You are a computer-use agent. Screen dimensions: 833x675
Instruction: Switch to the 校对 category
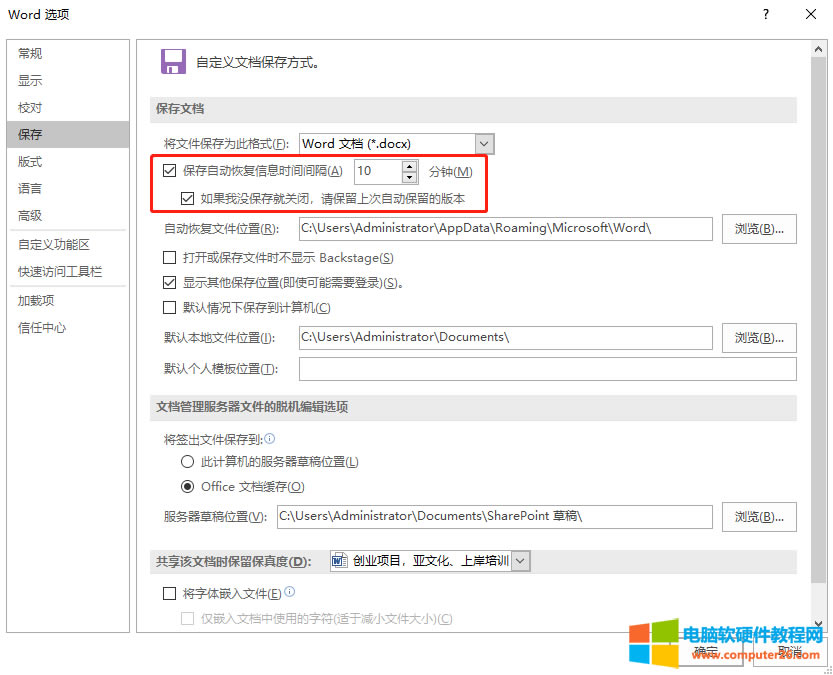[30, 108]
